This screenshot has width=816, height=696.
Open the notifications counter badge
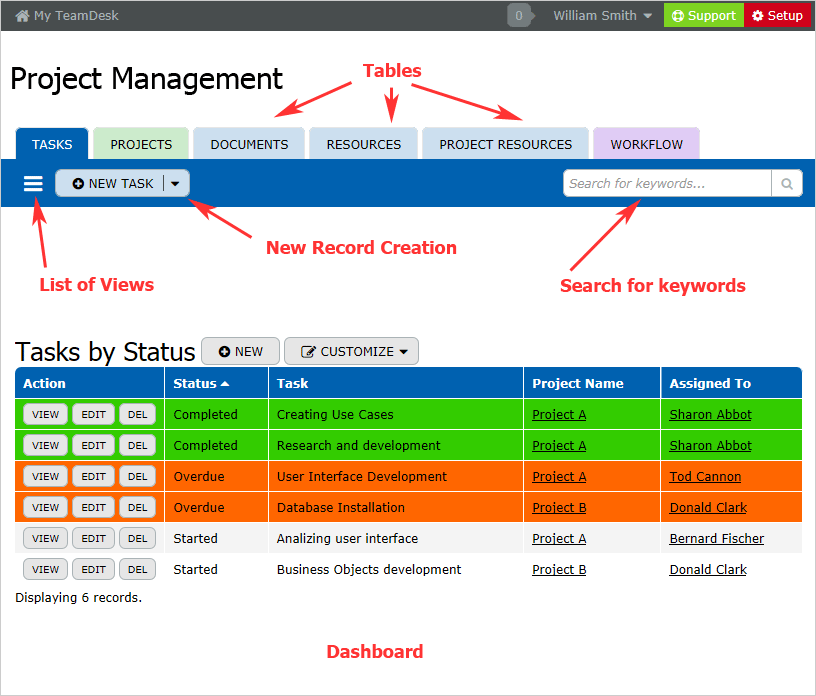tap(519, 16)
